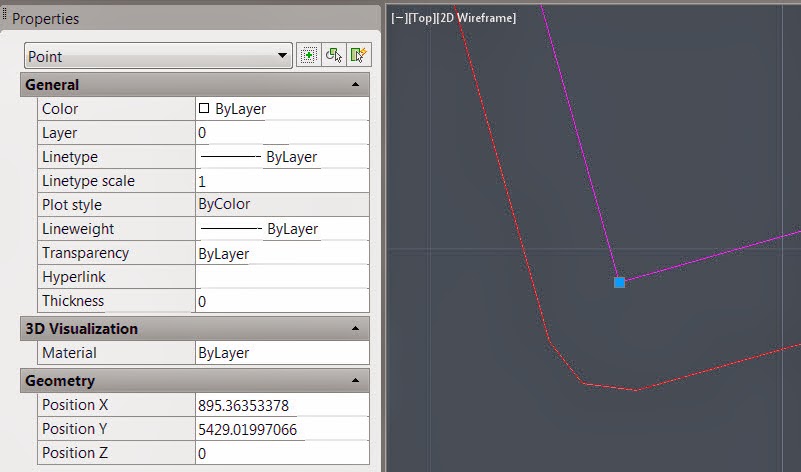Click the Color ByLayer value

pyautogui.click(x=282, y=109)
